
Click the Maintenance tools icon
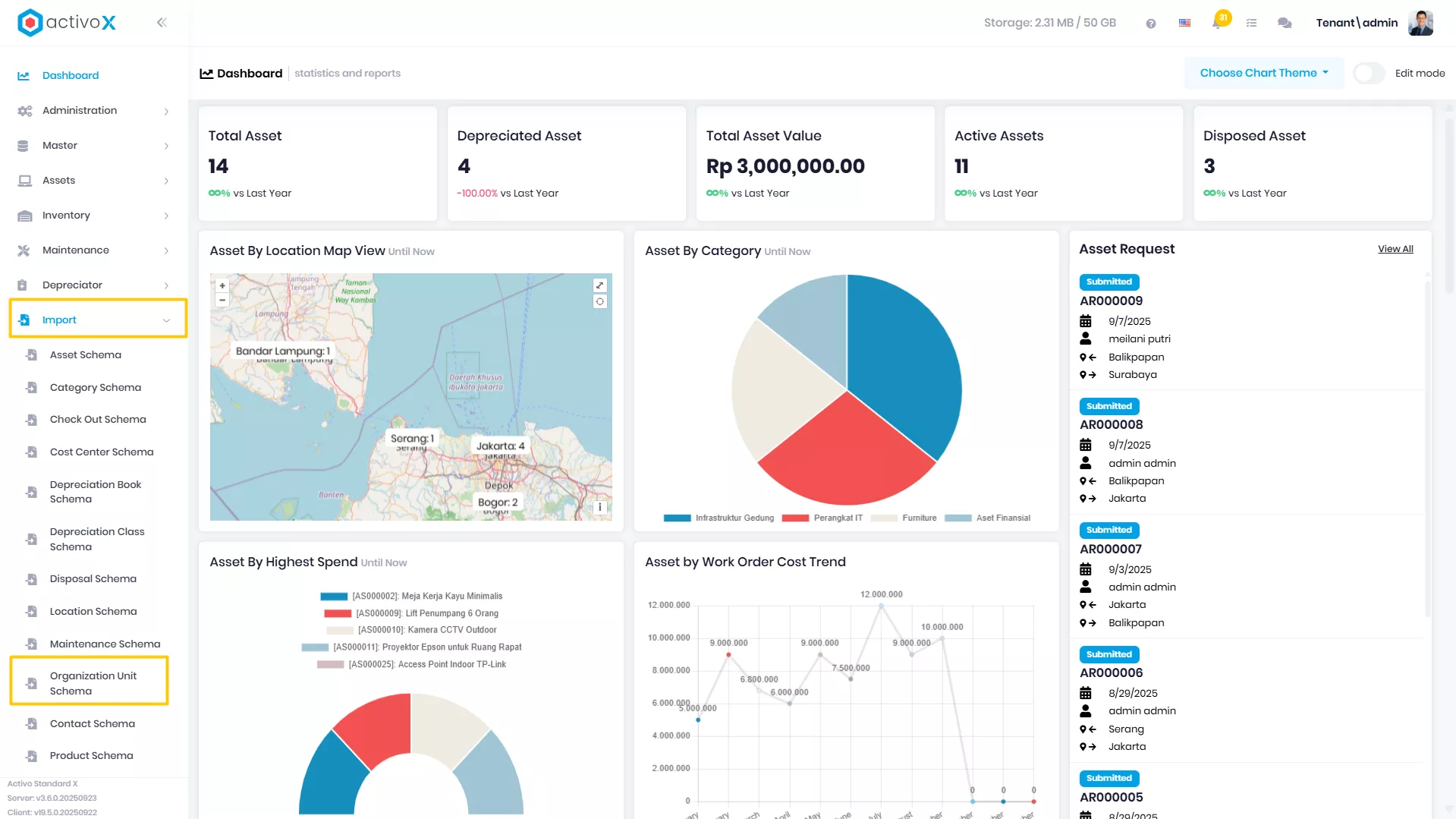click(24, 250)
